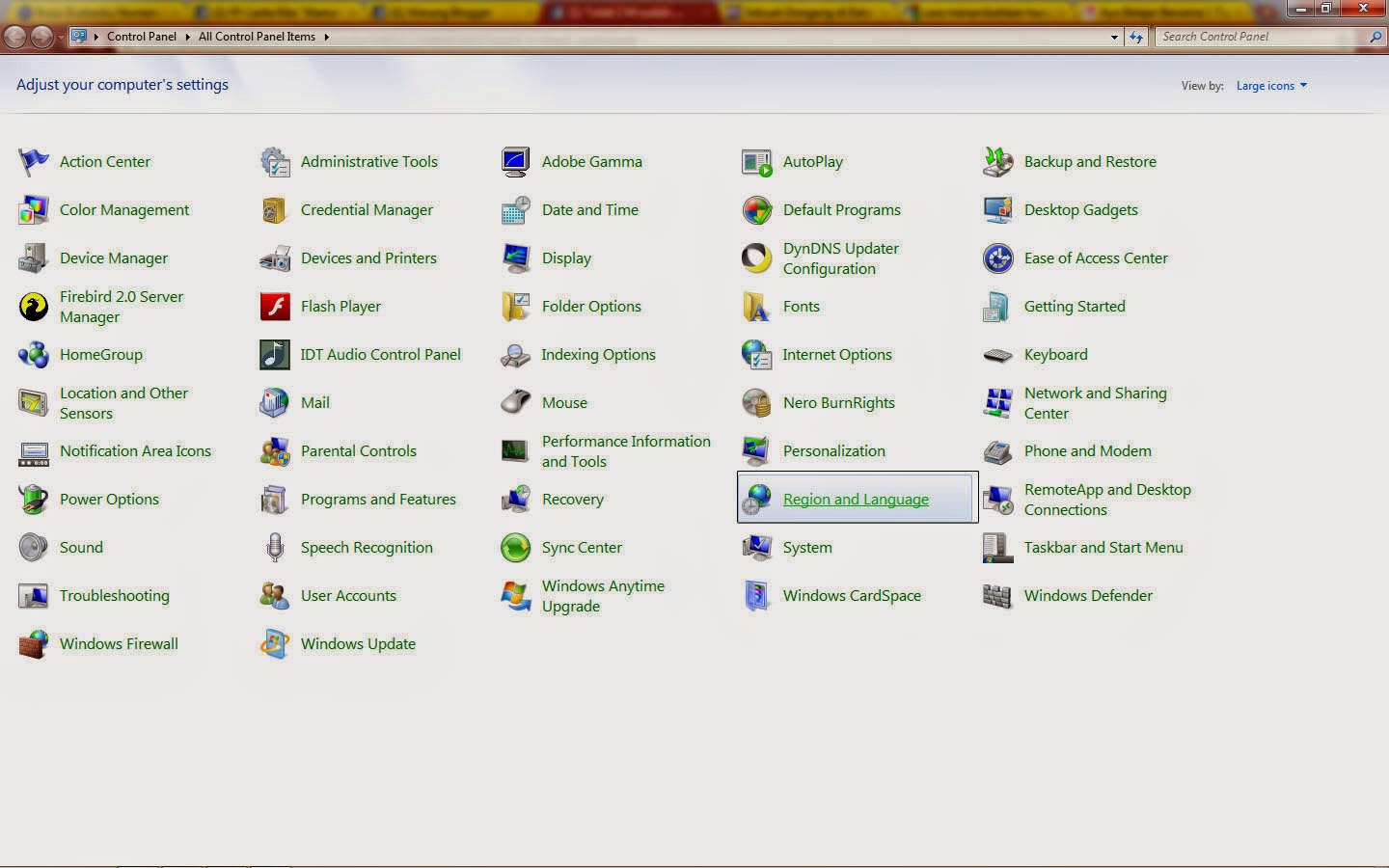This screenshot has height=868, width=1389.
Task: Open the Nero BurnRights icon
Action: (x=757, y=403)
